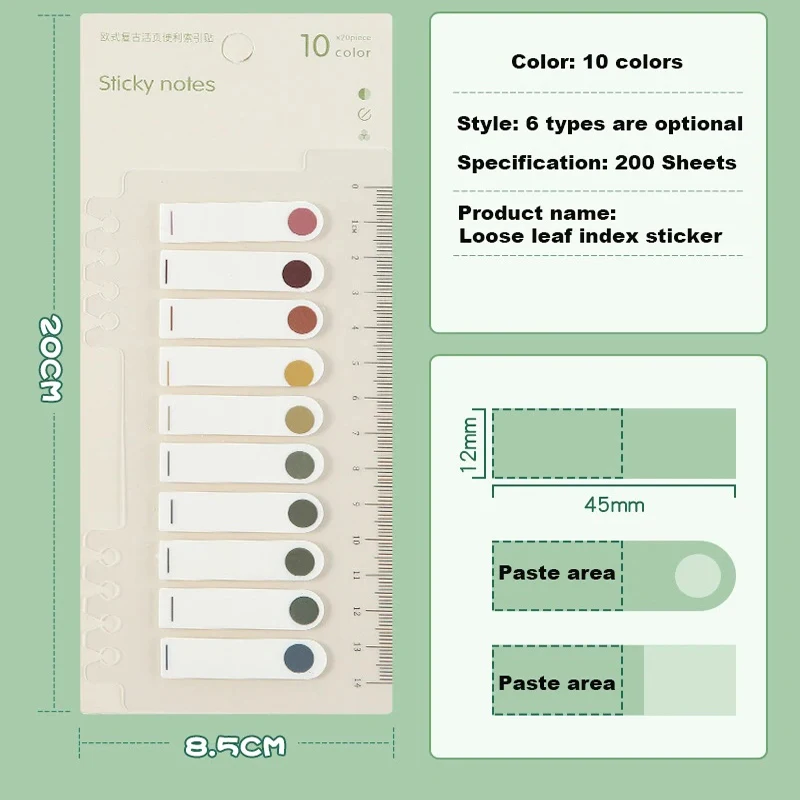Click the "Loose leaf index sticker" product name
Viewport: 800px width, 800px height.
[x=590, y=236]
